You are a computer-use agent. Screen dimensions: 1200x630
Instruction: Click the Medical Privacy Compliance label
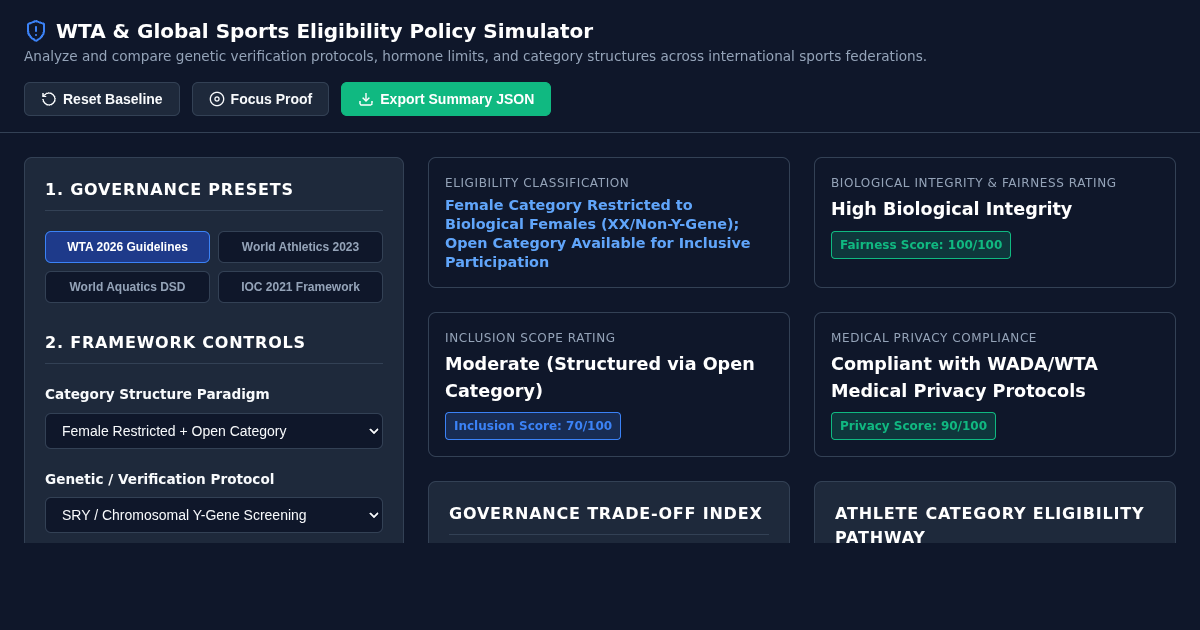pos(934,338)
